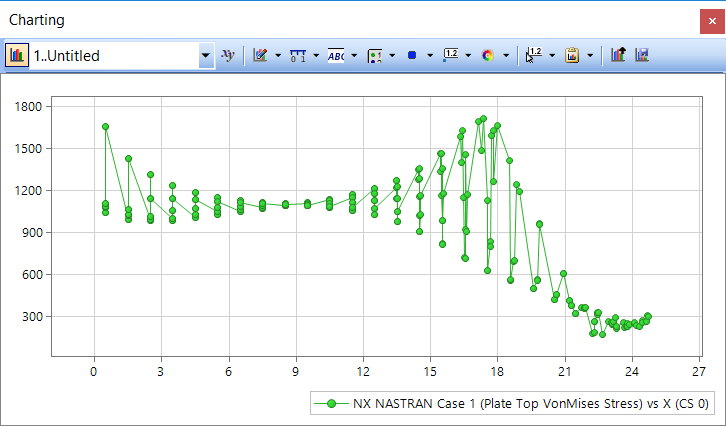Click the NX NASTRAN Case 1 legend entry
Image resolution: width=726 pixels, height=426 pixels.
(512, 404)
